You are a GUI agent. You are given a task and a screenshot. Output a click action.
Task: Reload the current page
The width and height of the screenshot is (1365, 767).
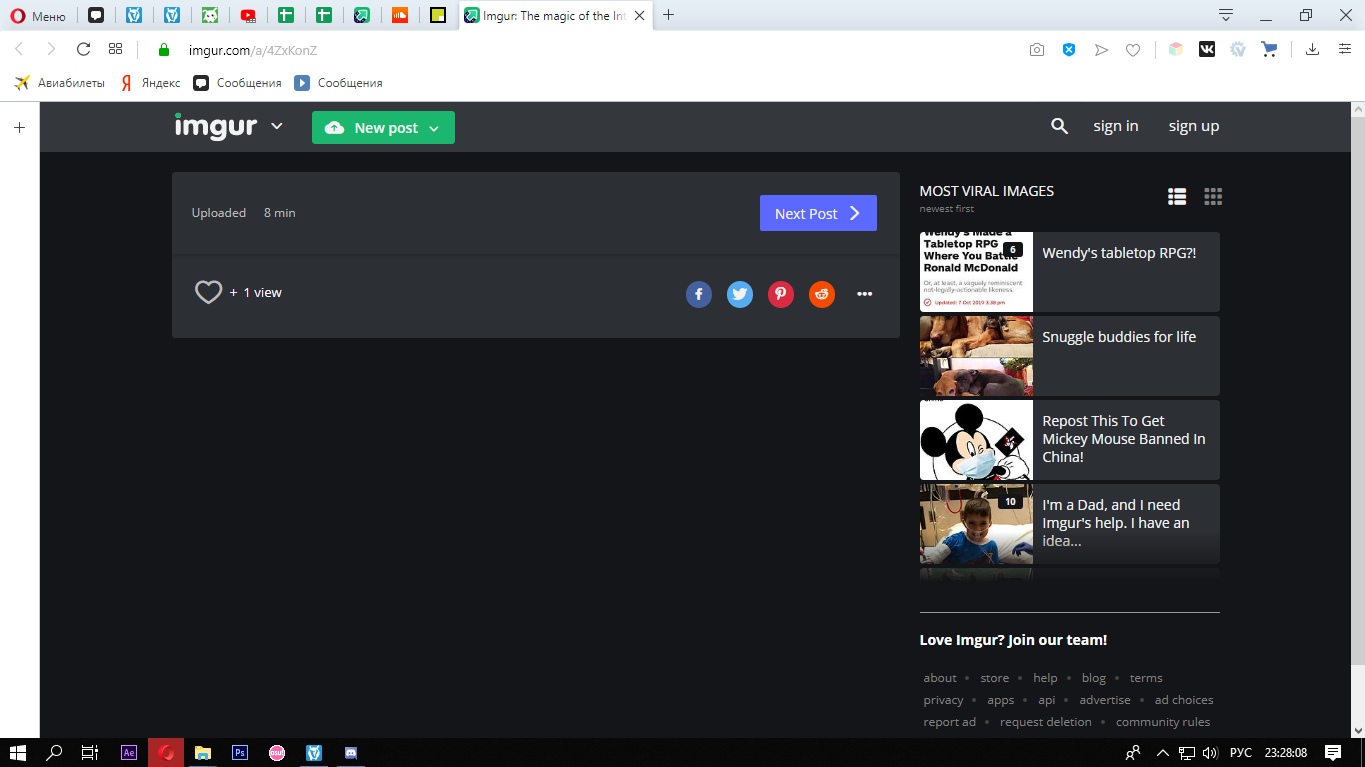[84, 49]
